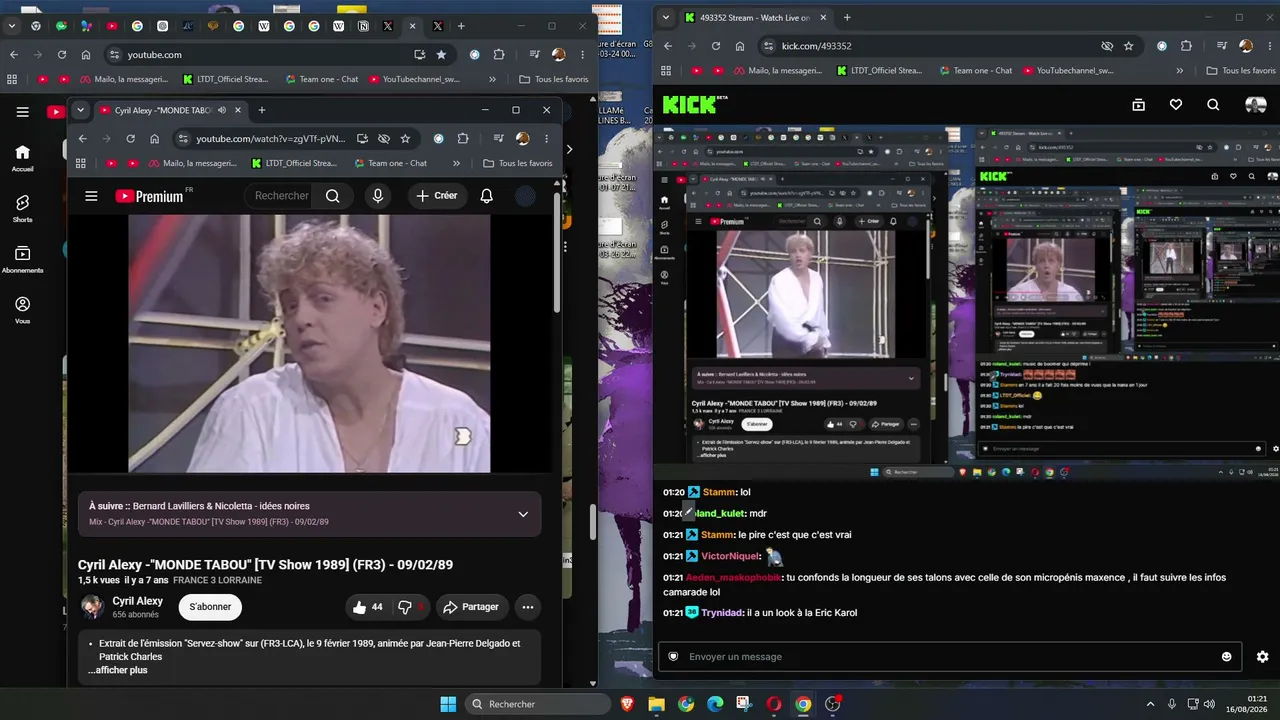The height and width of the screenshot is (720, 1280).
Task: Expand the 'À suivre' playlist panel
Action: click(523, 514)
